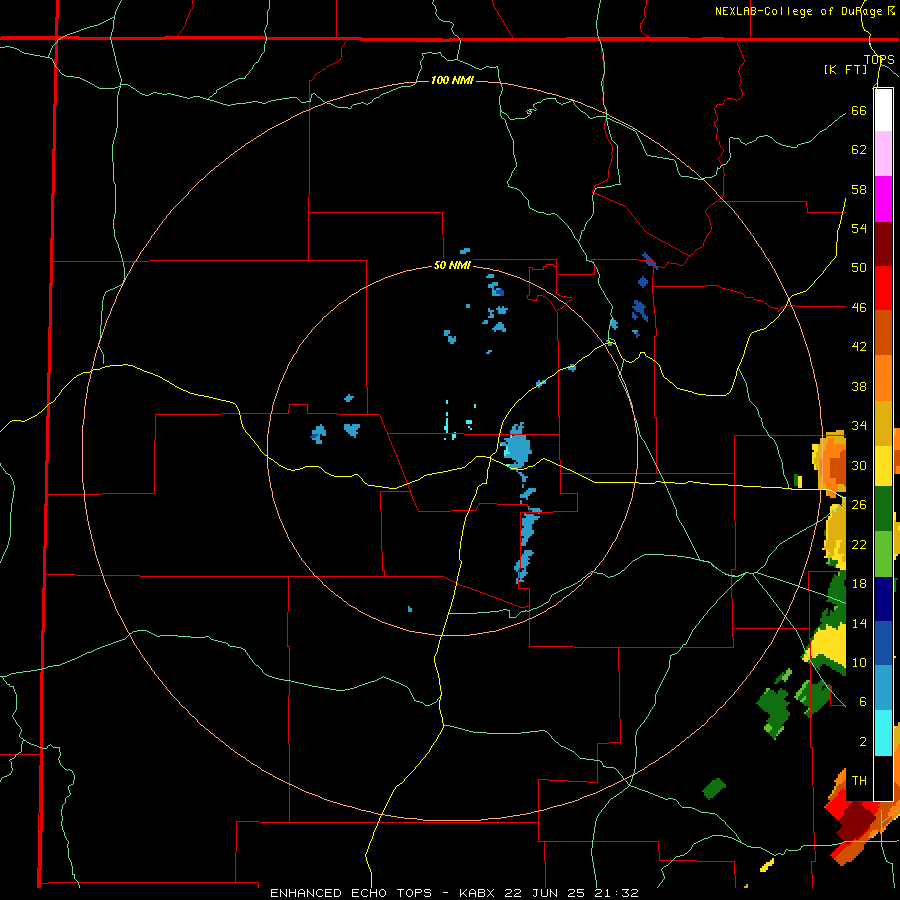Click the bright red legend swatch near 46
This screenshot has width=900, height=900.
[x=883, y=288]
